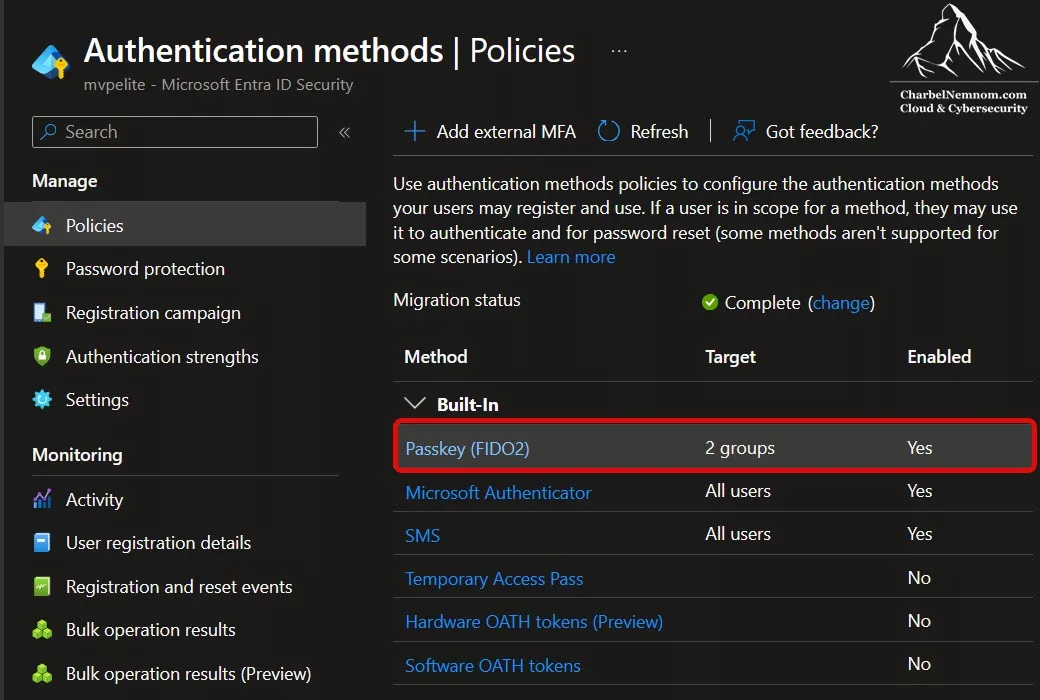Click the circular Refresh icon
The width and height of the screenshot is (1040, 700).
(608, 131)
